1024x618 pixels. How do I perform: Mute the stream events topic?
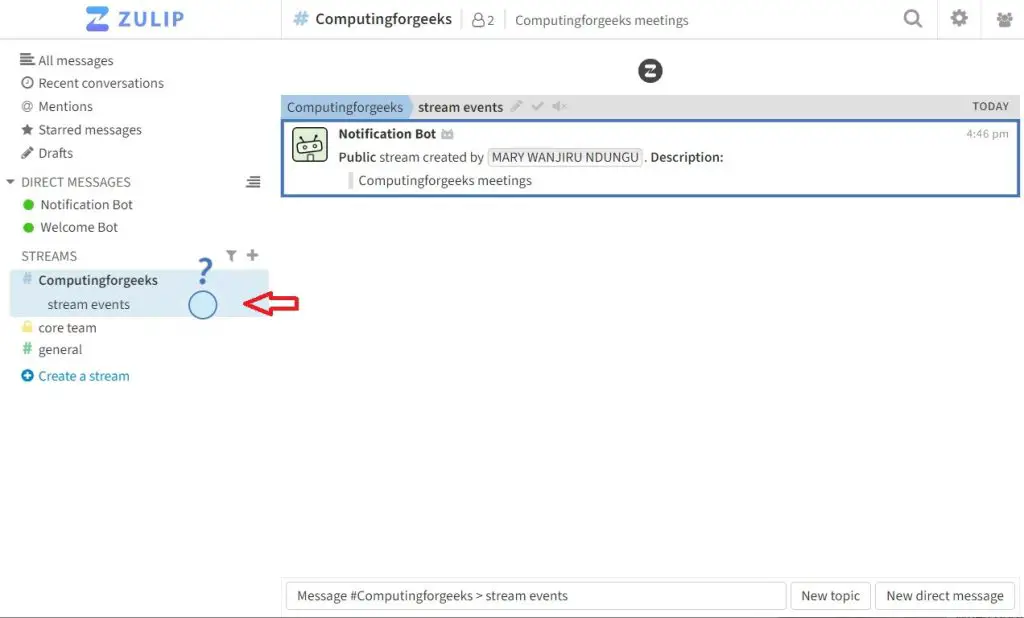(x=560, y=106)
